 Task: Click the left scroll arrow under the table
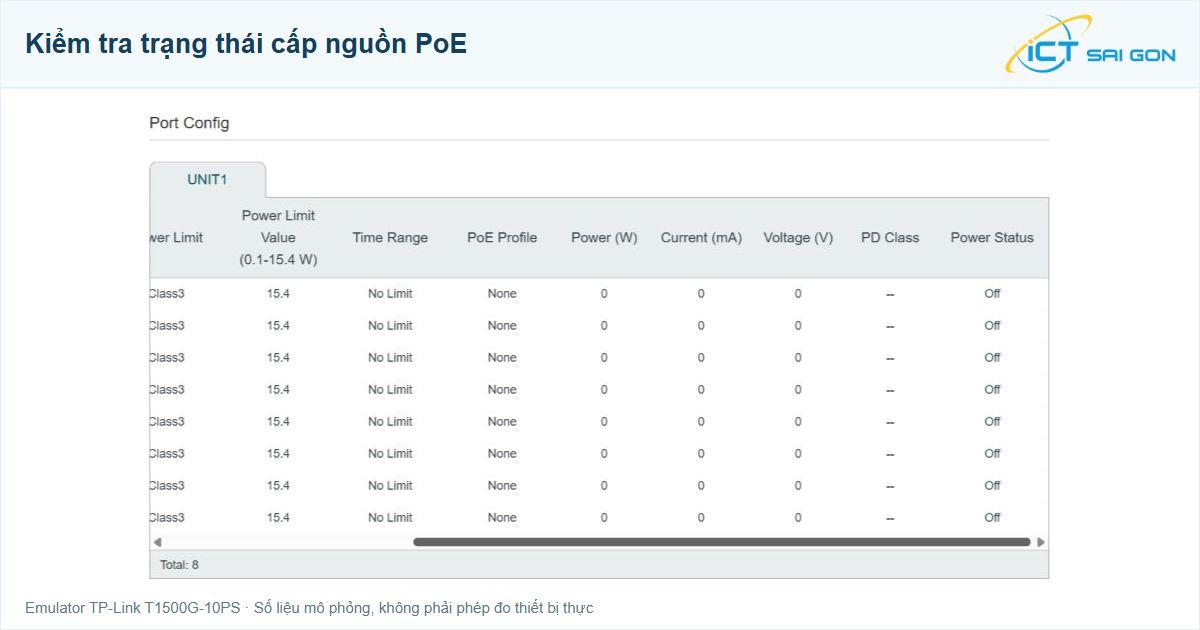tap(157, 542)
